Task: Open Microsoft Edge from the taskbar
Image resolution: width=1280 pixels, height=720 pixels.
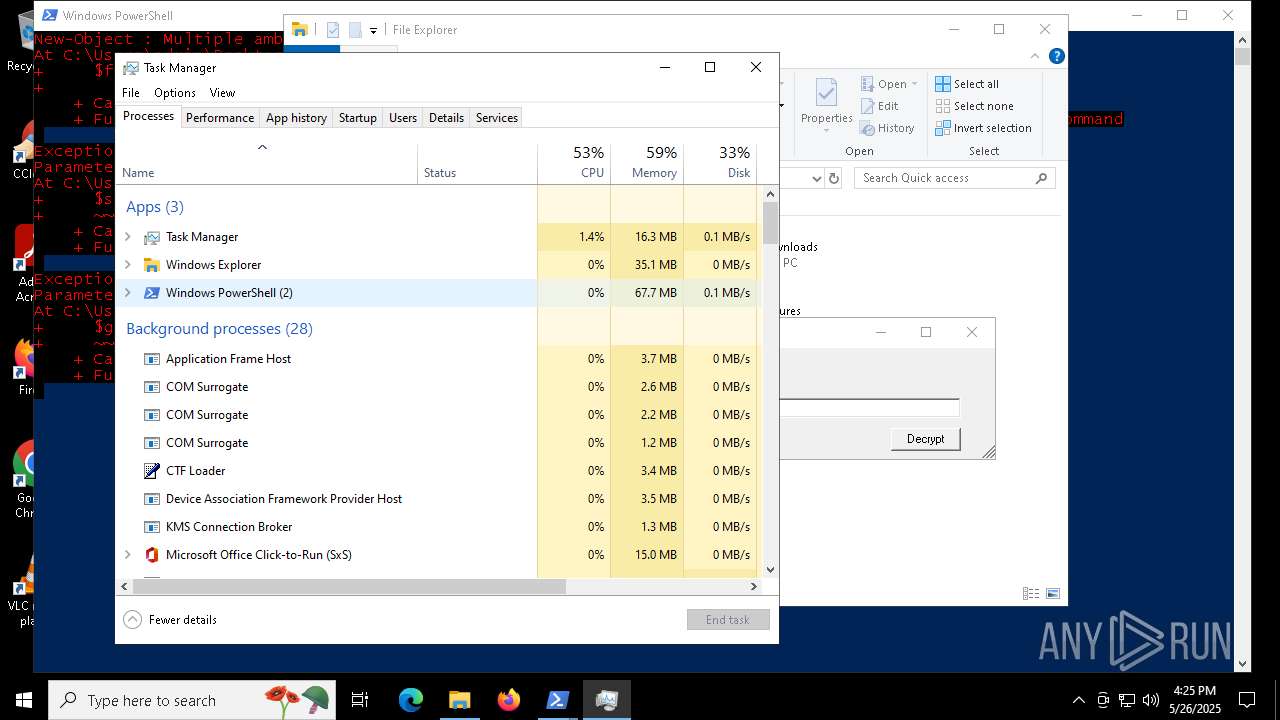Action: coord(411,700)
